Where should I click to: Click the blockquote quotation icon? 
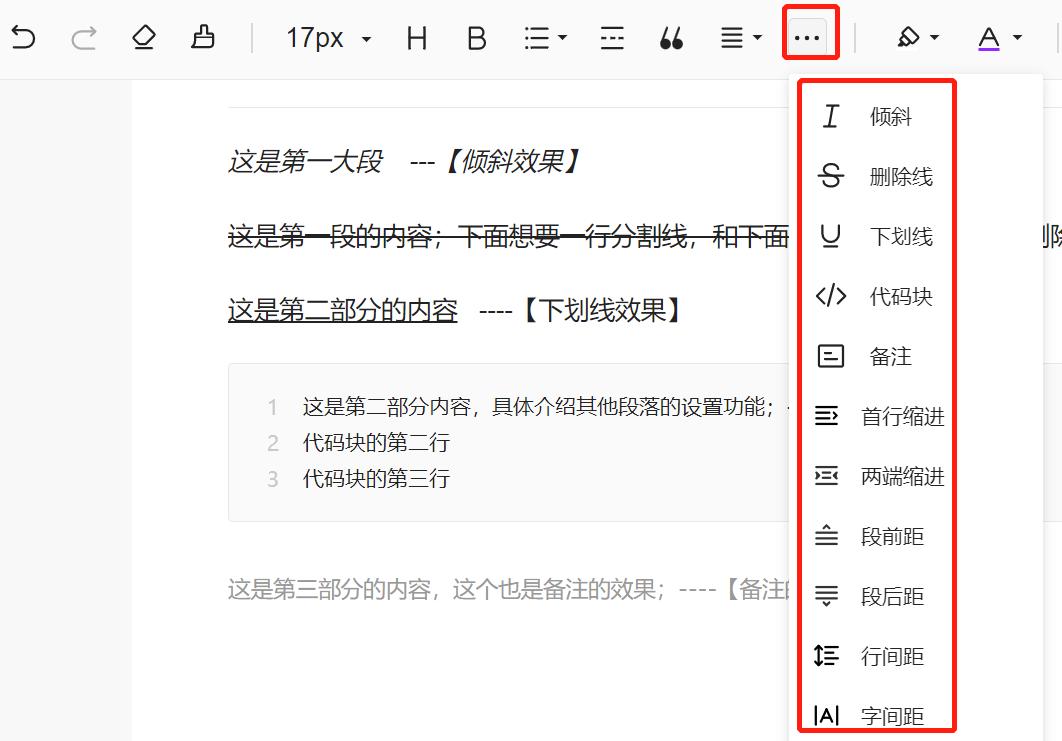coord(672,38)
